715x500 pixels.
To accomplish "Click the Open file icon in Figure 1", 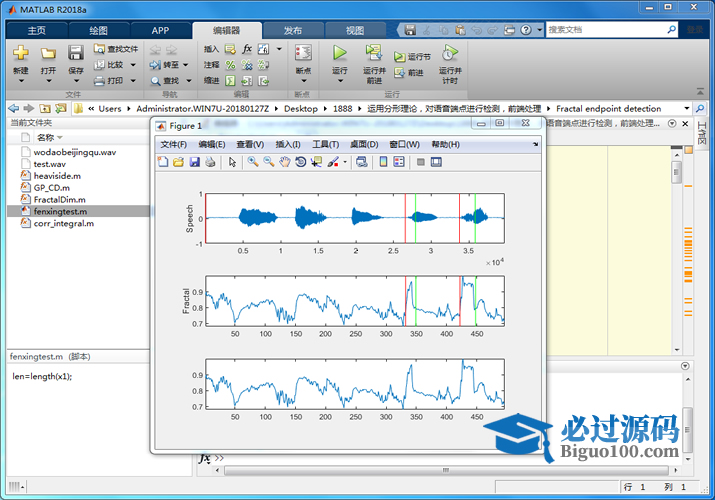I will 178,162.
